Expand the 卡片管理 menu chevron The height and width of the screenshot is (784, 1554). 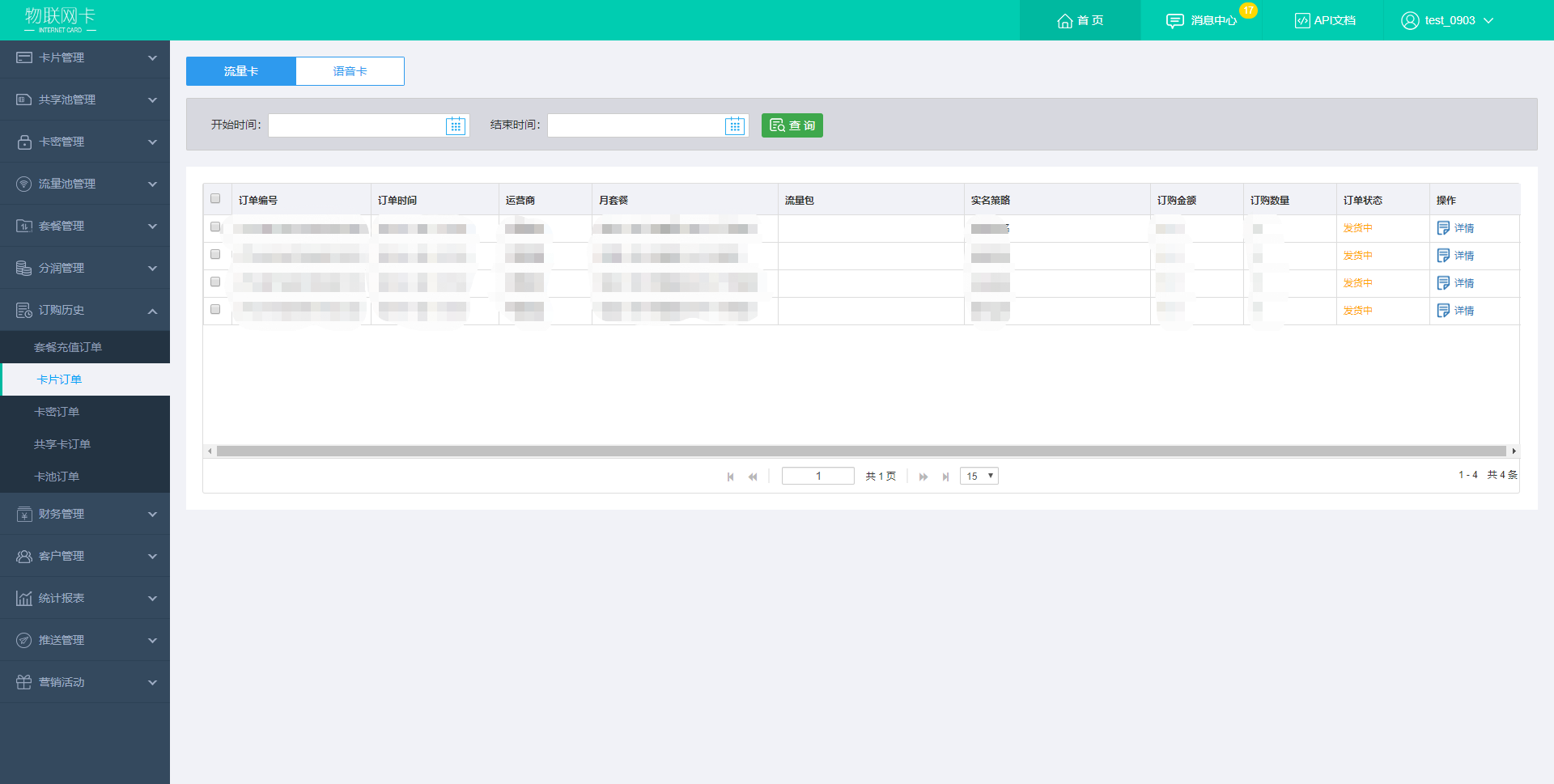point(152,58)
